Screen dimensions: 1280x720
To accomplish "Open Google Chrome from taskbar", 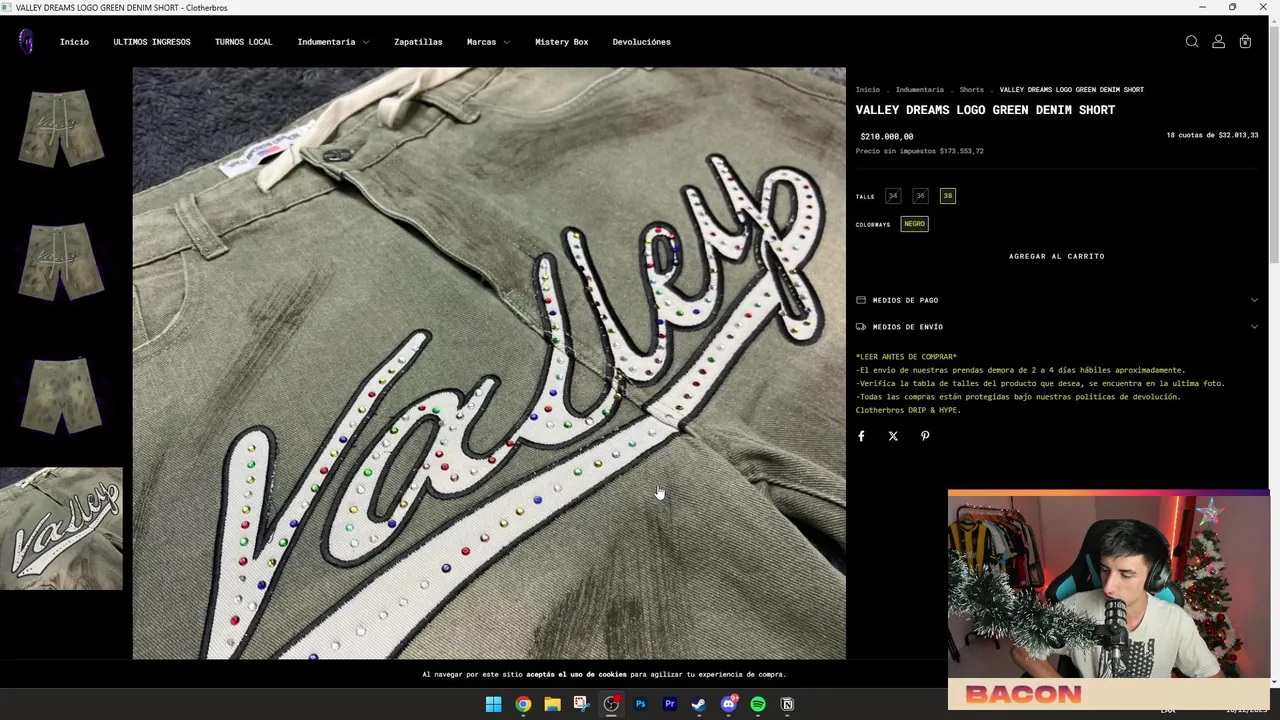I will click(523, 704).
